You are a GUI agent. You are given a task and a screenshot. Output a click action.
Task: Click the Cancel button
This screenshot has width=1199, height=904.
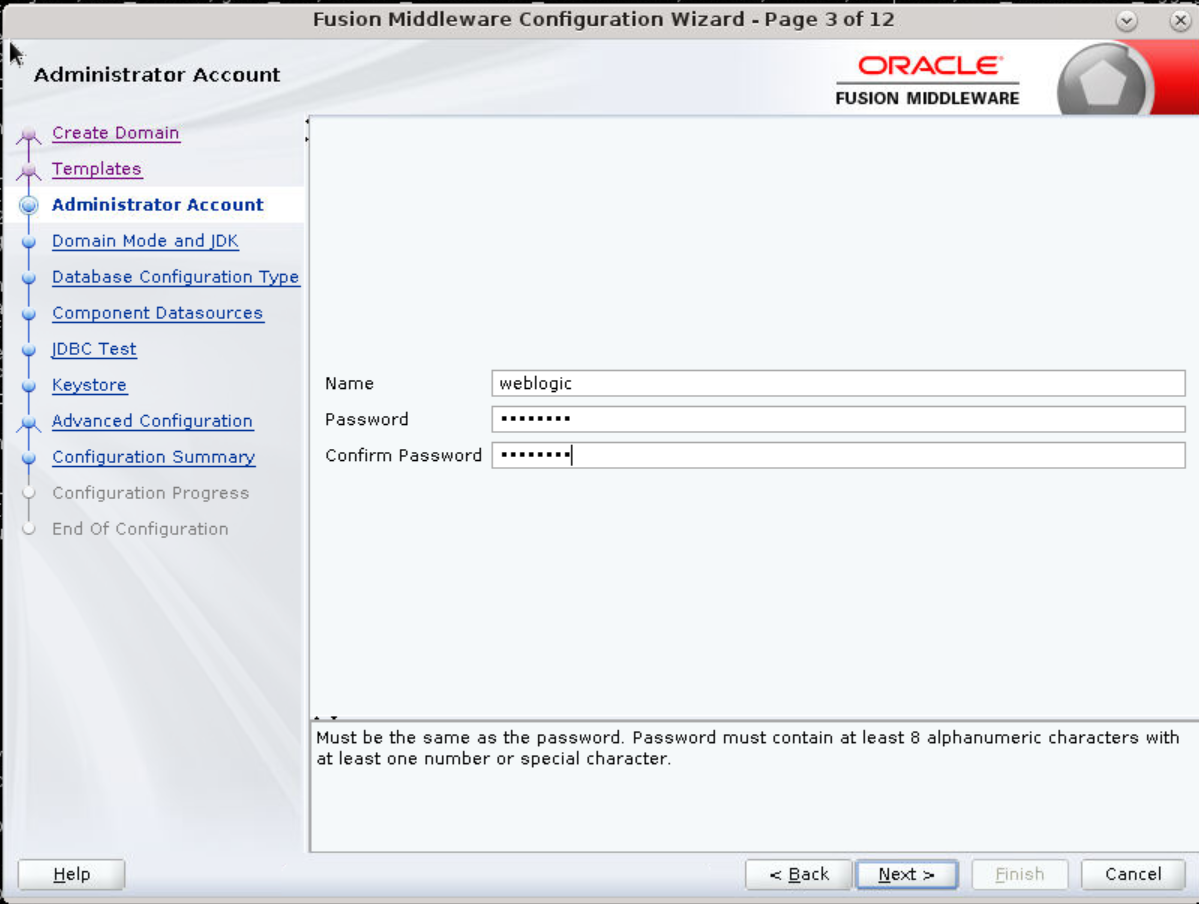(1133, 874)
